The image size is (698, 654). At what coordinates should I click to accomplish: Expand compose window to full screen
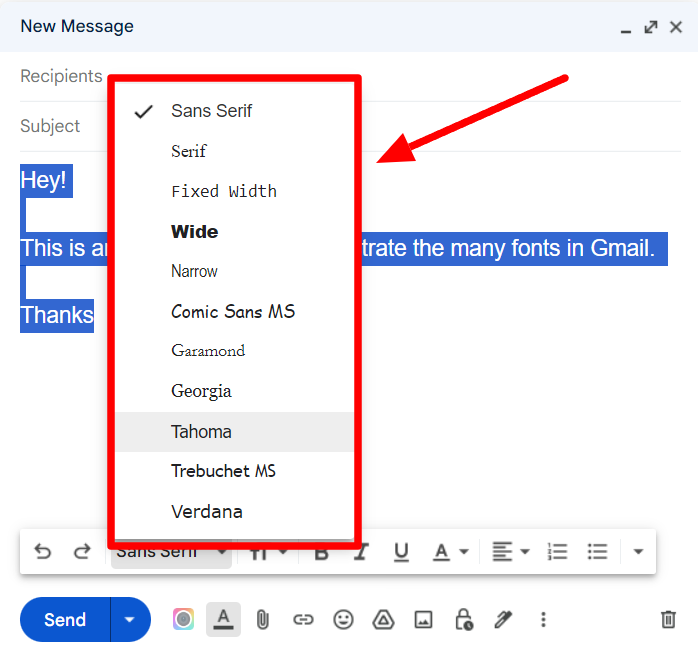click(651, 27)
